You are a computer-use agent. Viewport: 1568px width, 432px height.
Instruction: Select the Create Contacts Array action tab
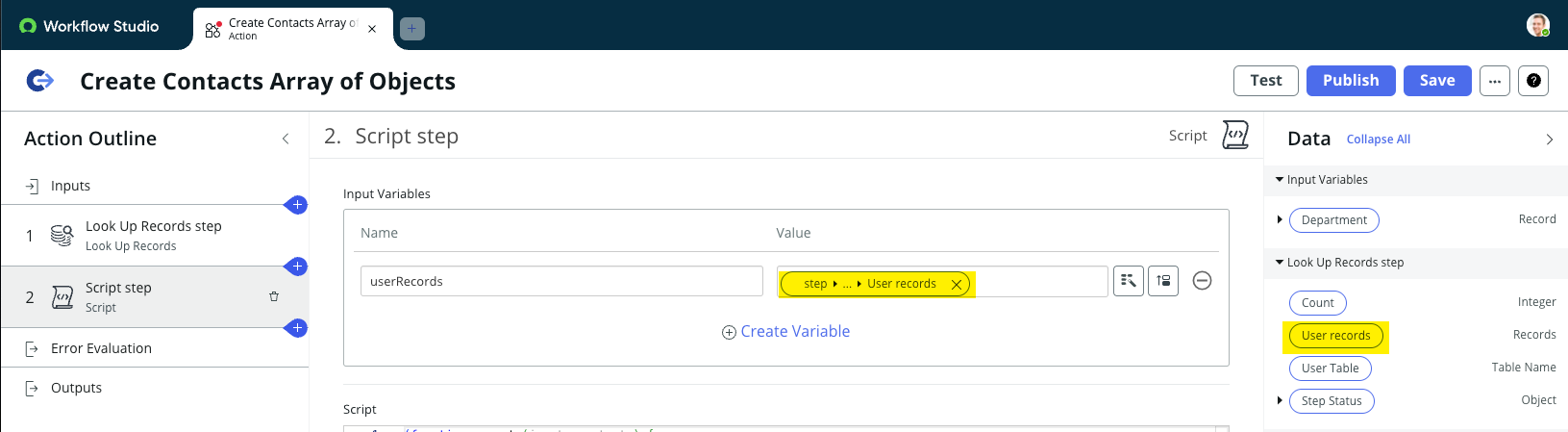(x=292, y=29)
